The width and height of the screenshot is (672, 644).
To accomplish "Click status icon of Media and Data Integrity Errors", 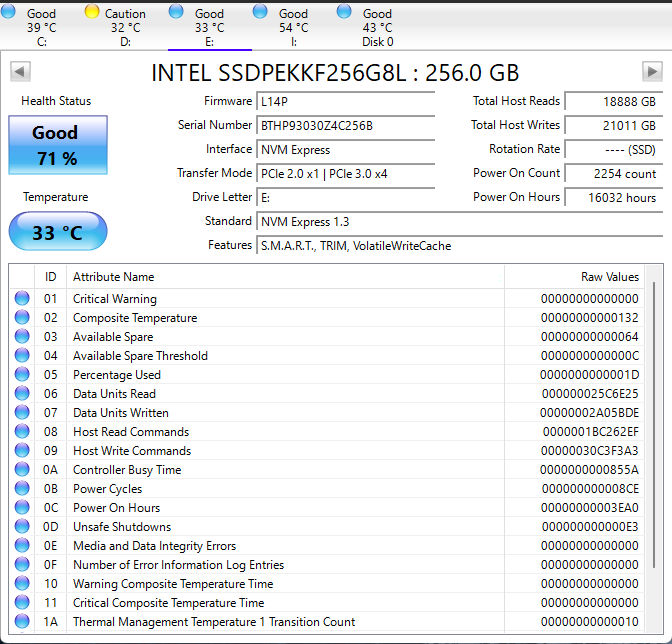I will 22,545.
